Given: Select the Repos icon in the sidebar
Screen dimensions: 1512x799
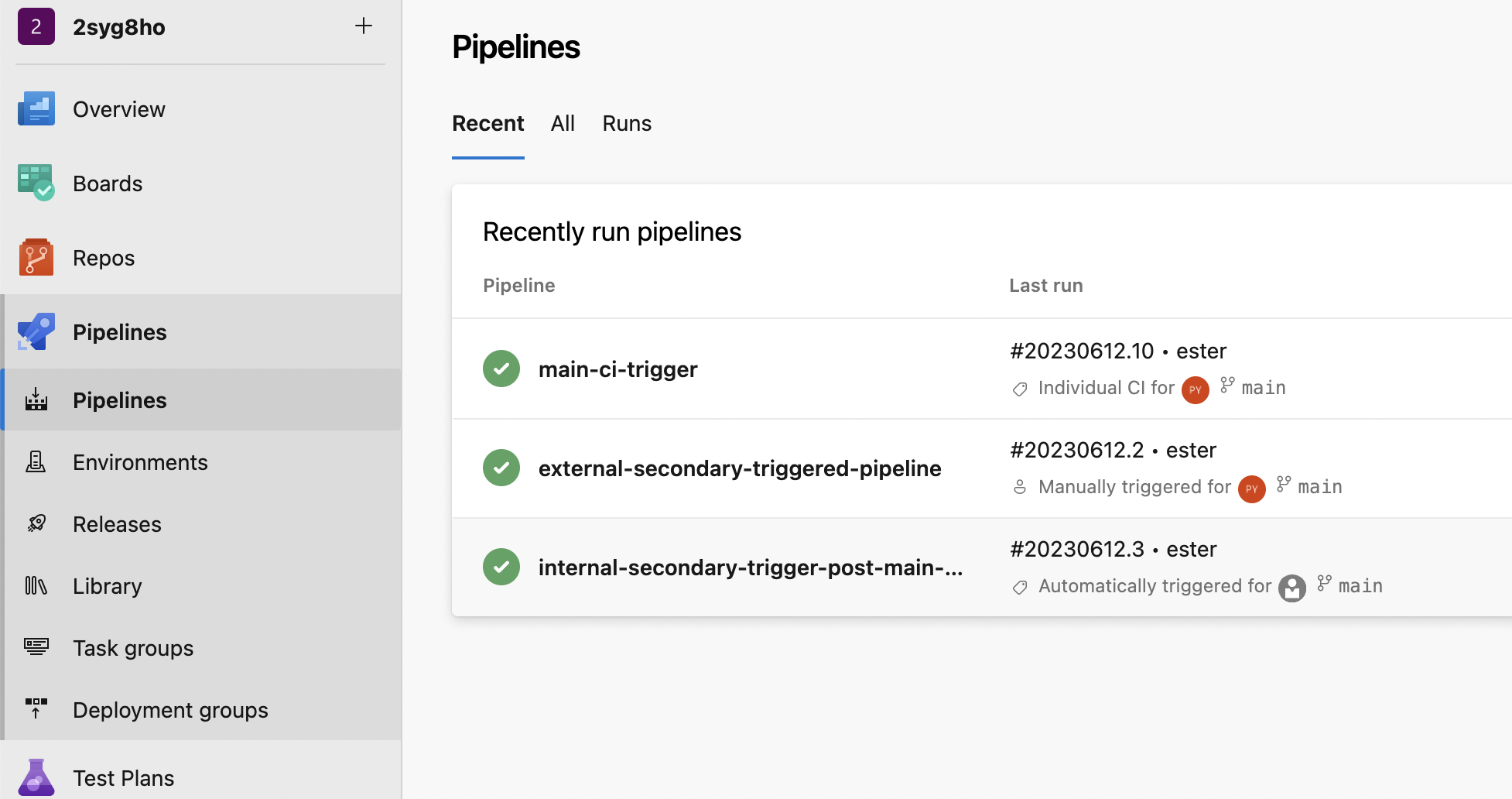Looking at the screenshot, I should pos(36,257).
